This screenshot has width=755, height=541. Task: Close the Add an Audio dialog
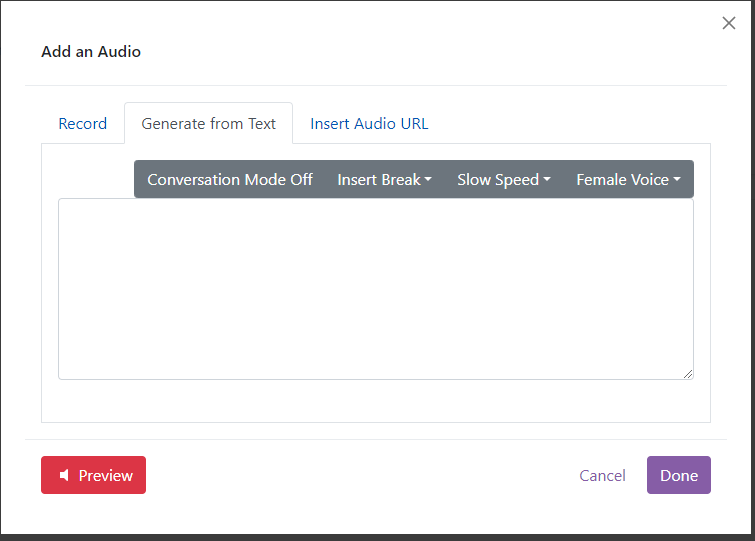point(729,23)
